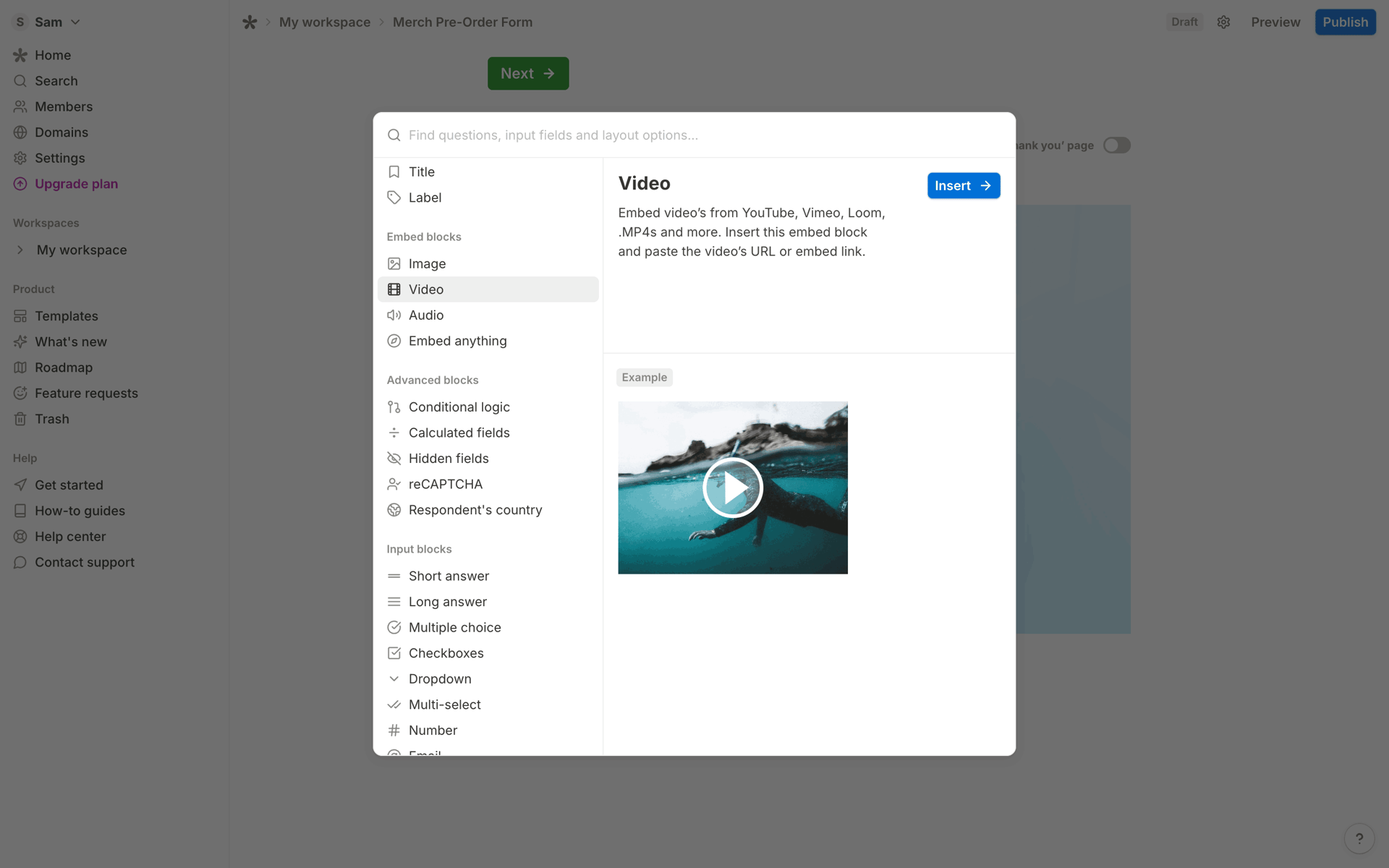Open form settings gear icon

coord(1223,22)
